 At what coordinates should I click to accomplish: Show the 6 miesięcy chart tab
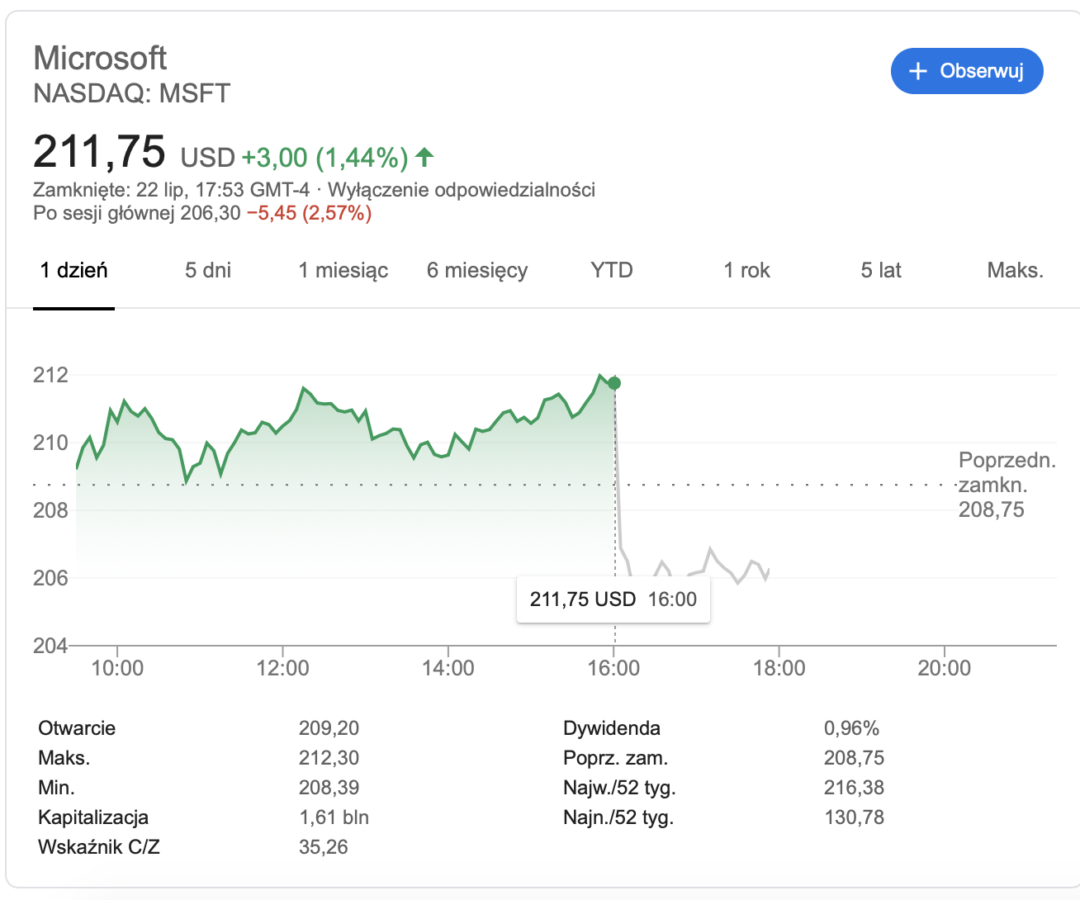477,270
